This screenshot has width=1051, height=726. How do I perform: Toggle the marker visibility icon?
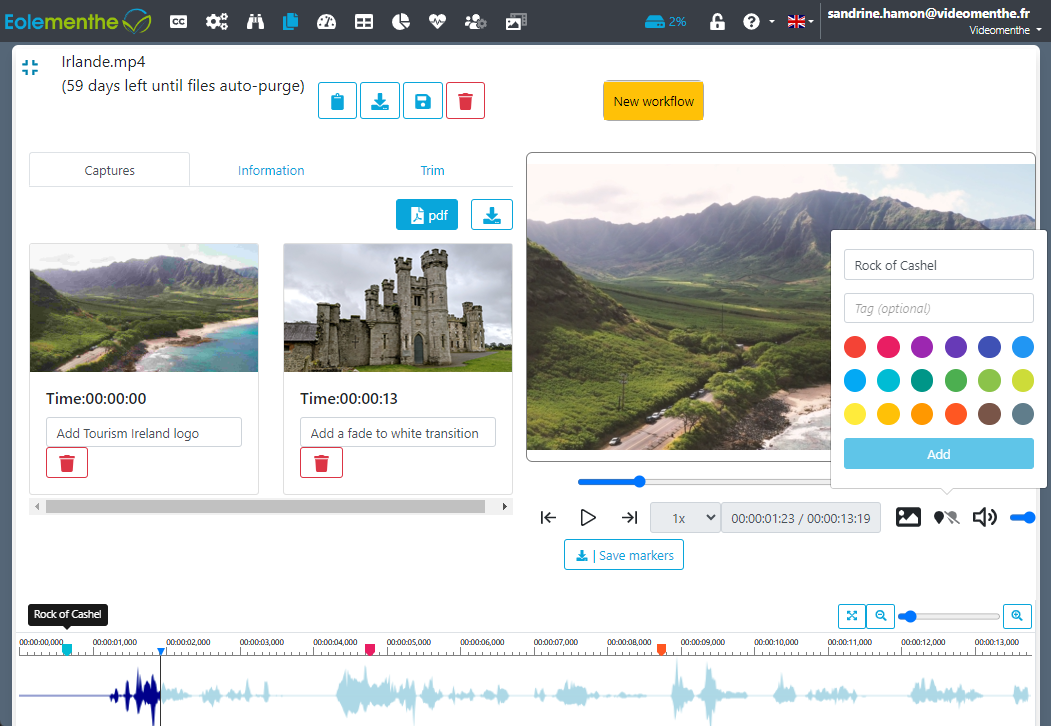[x=946, y=517]
